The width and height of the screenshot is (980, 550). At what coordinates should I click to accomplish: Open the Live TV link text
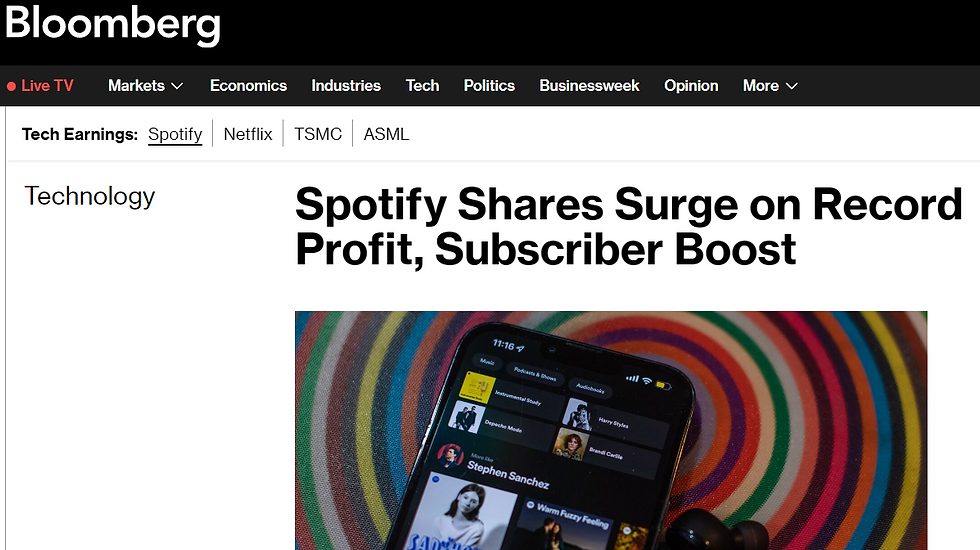point(47,86)
